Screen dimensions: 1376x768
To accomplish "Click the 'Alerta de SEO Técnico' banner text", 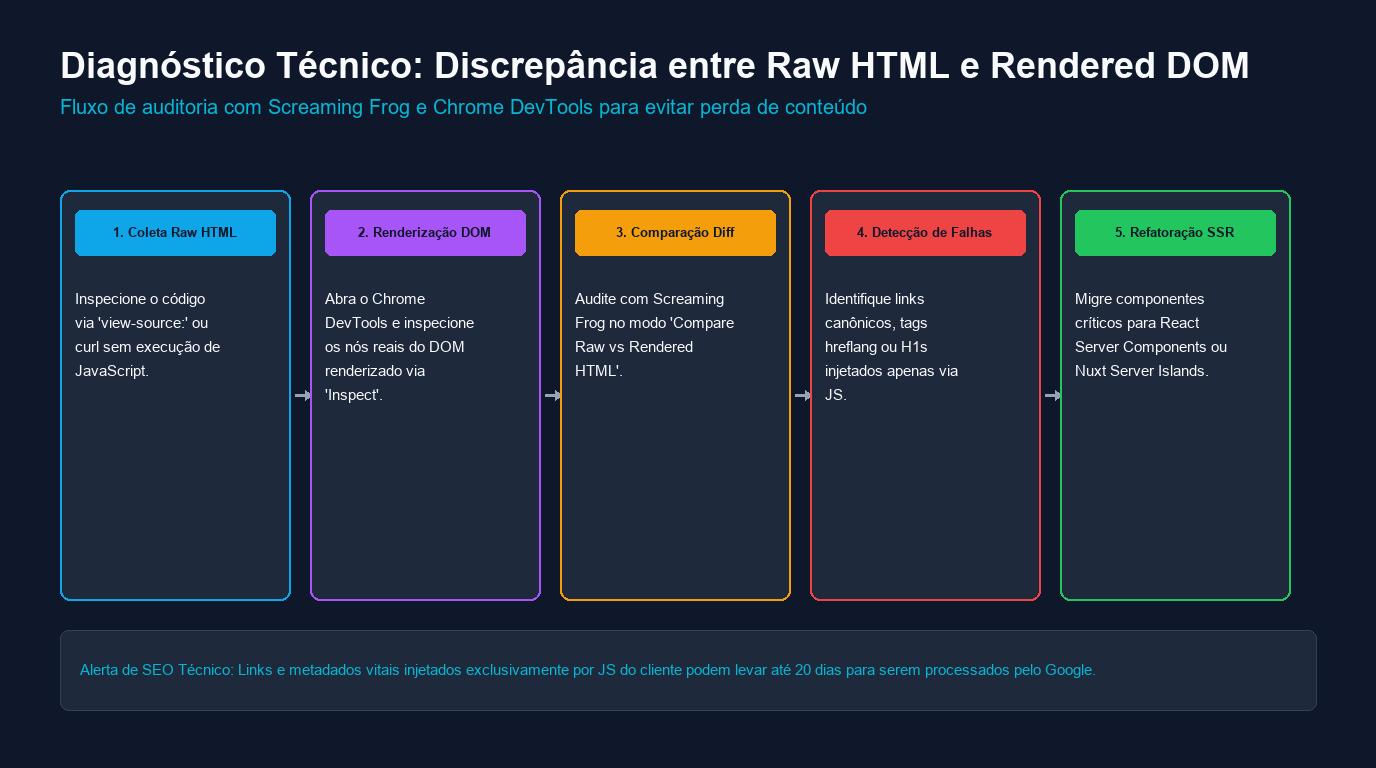I will [x=588, y=670].
